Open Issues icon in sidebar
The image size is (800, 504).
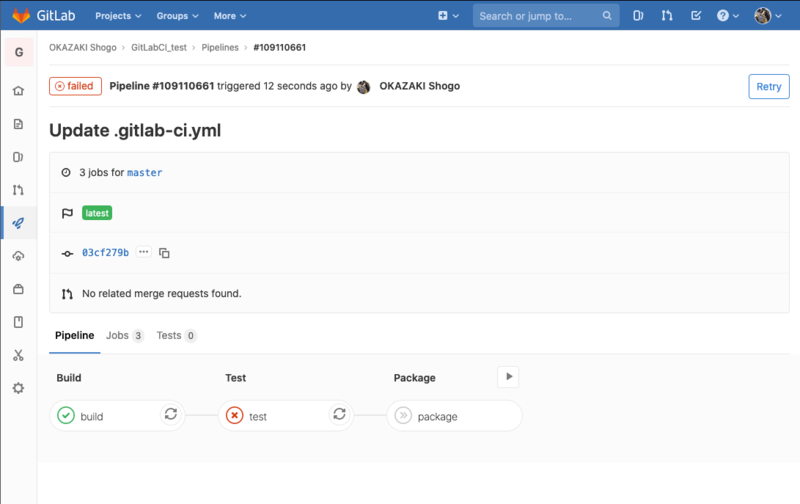pos(18,157)
